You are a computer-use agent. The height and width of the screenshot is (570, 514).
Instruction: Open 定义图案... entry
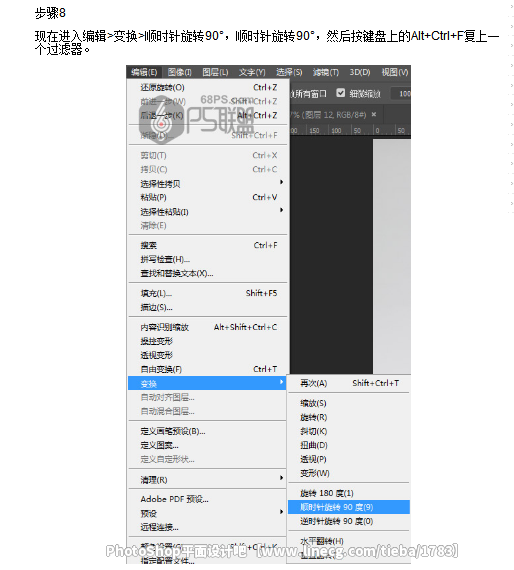coord(208,445)
